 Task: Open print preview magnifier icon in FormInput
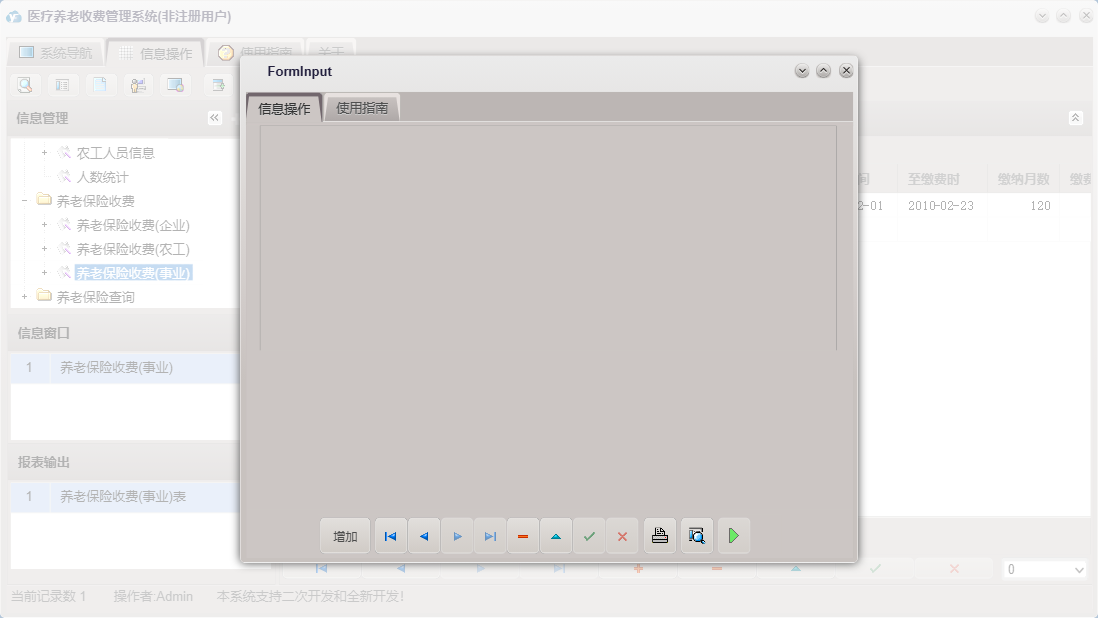coord(697,536)
